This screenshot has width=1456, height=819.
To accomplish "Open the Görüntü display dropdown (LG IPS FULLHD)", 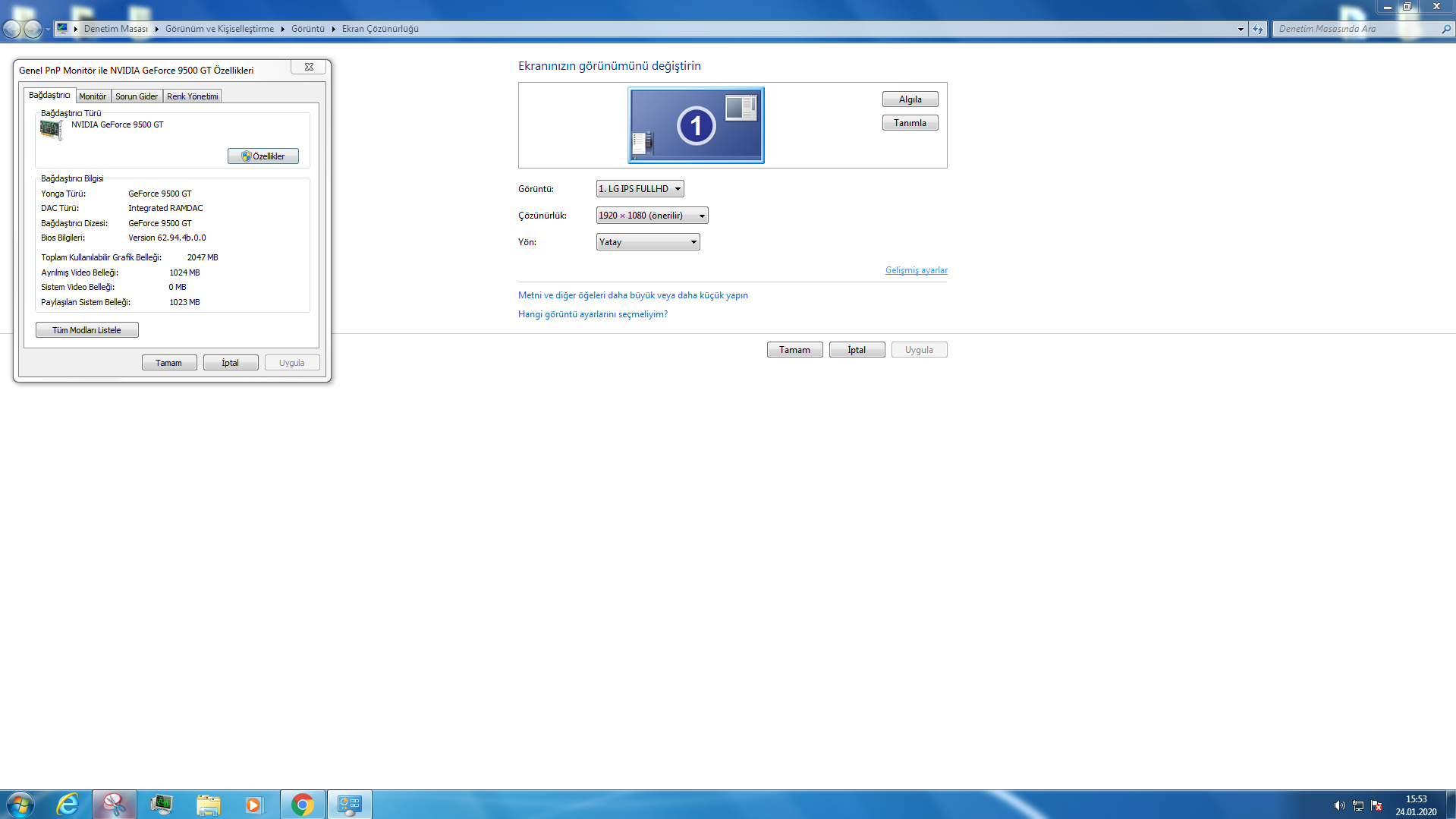I will coord(640,189).
